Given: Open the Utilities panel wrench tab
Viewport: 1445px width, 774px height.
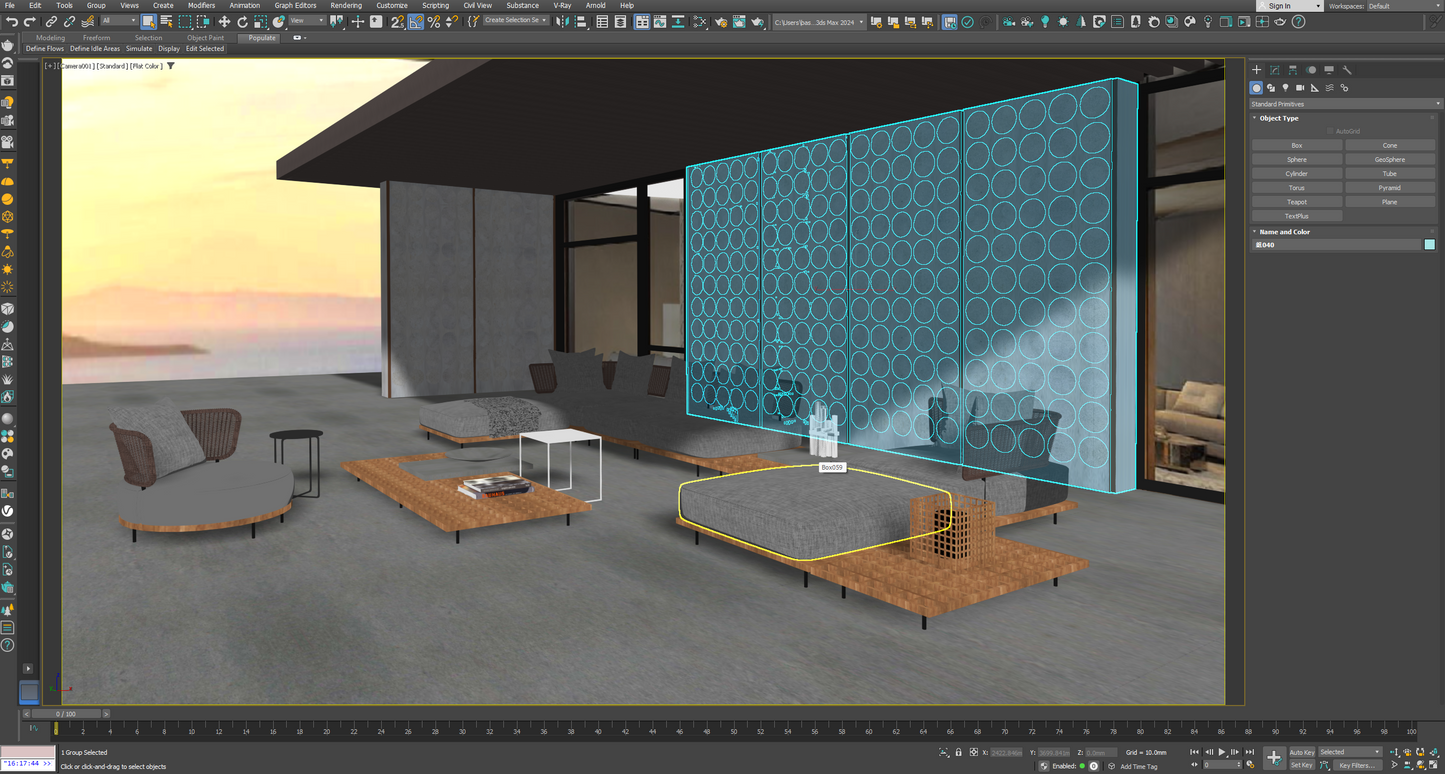Looking at the screenshot, I should [1347, 70].
